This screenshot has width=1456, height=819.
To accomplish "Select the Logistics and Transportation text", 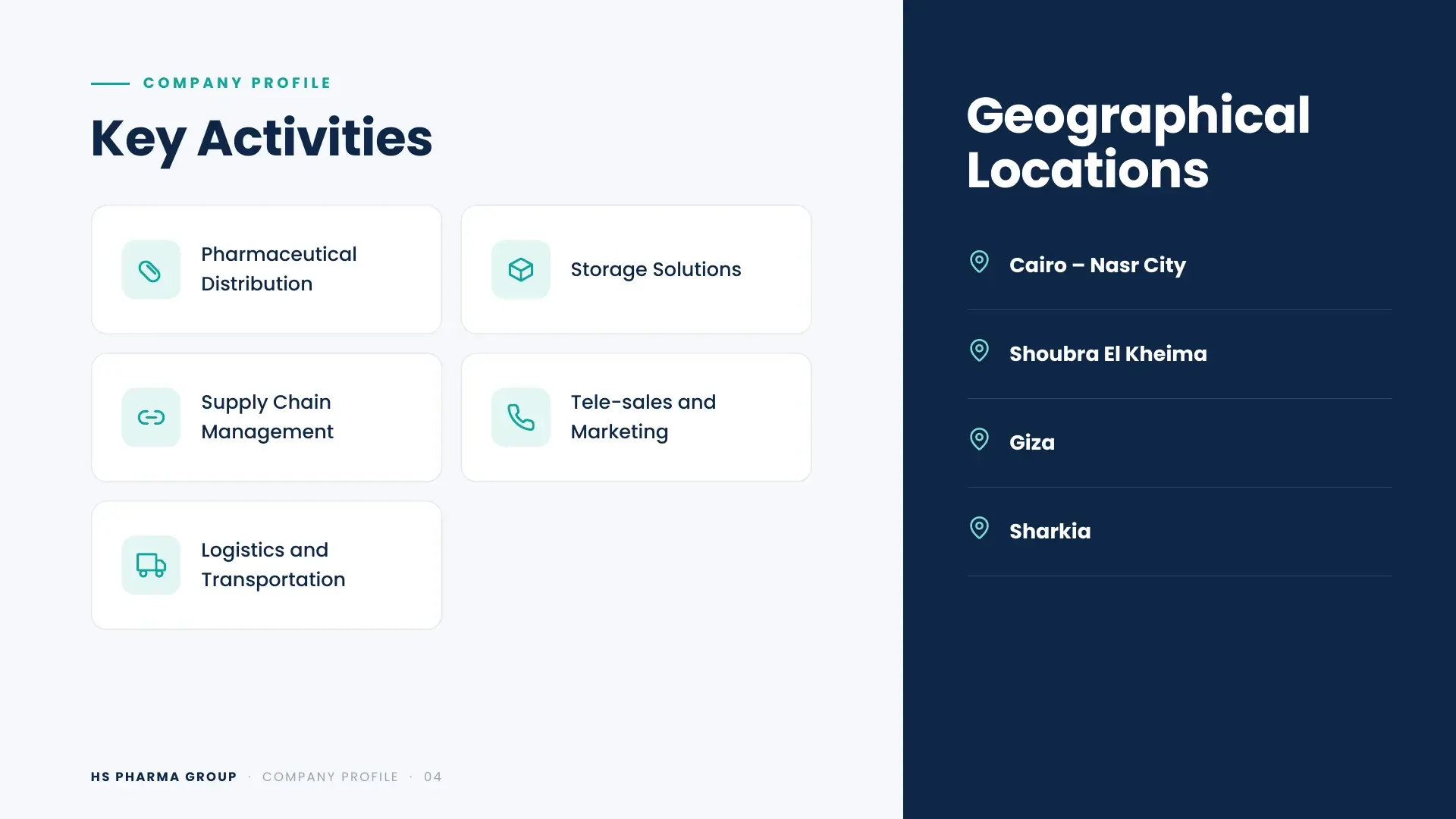I will (273, 565).
